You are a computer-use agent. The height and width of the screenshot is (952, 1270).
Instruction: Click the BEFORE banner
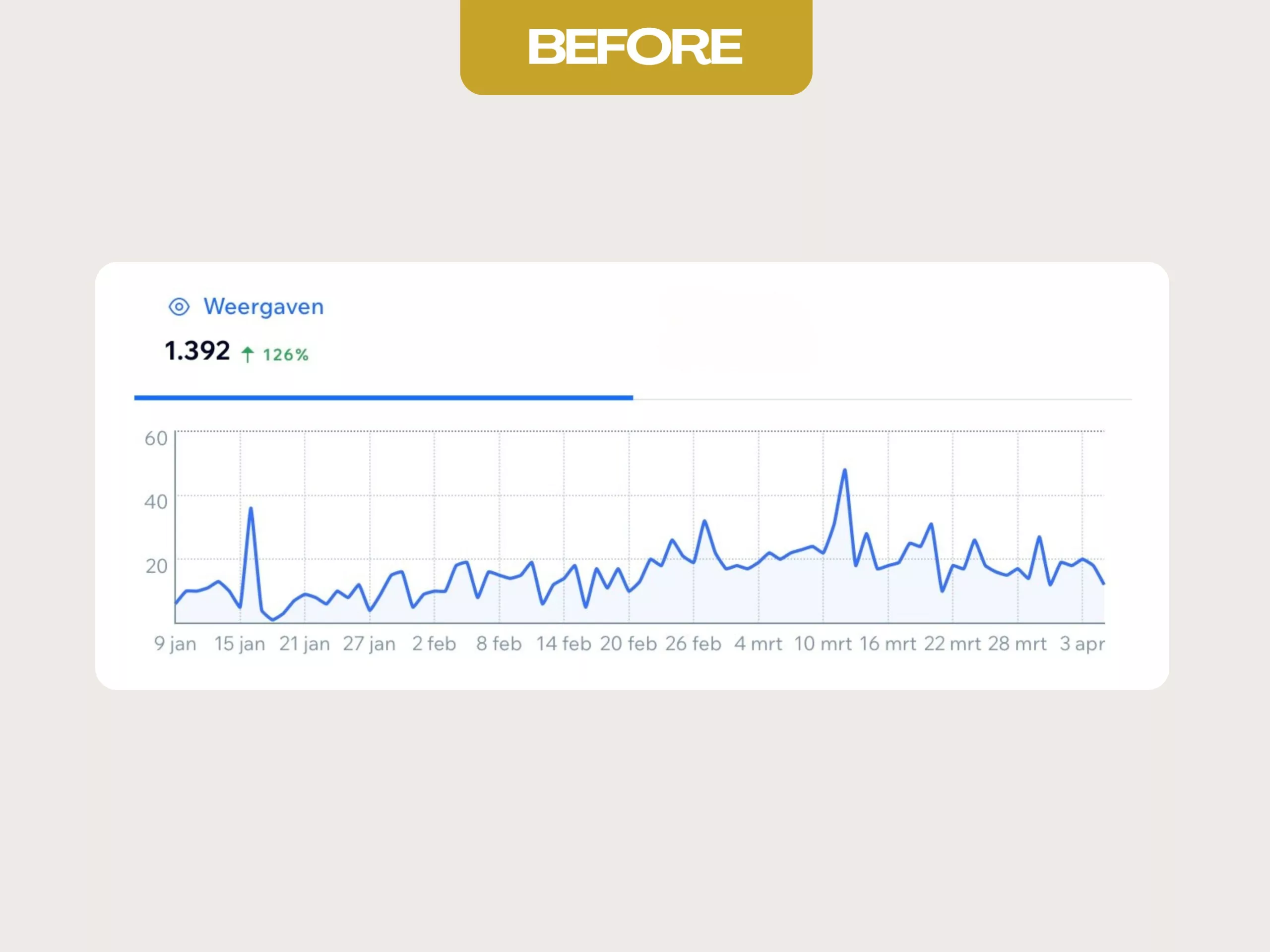[635, 47]
